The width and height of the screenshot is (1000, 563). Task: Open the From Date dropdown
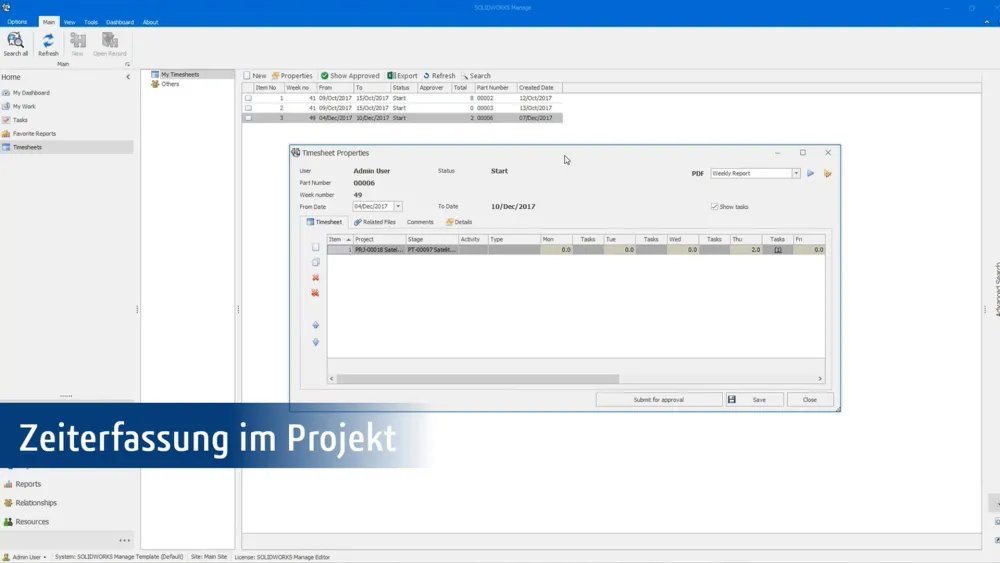click(398, 207)
